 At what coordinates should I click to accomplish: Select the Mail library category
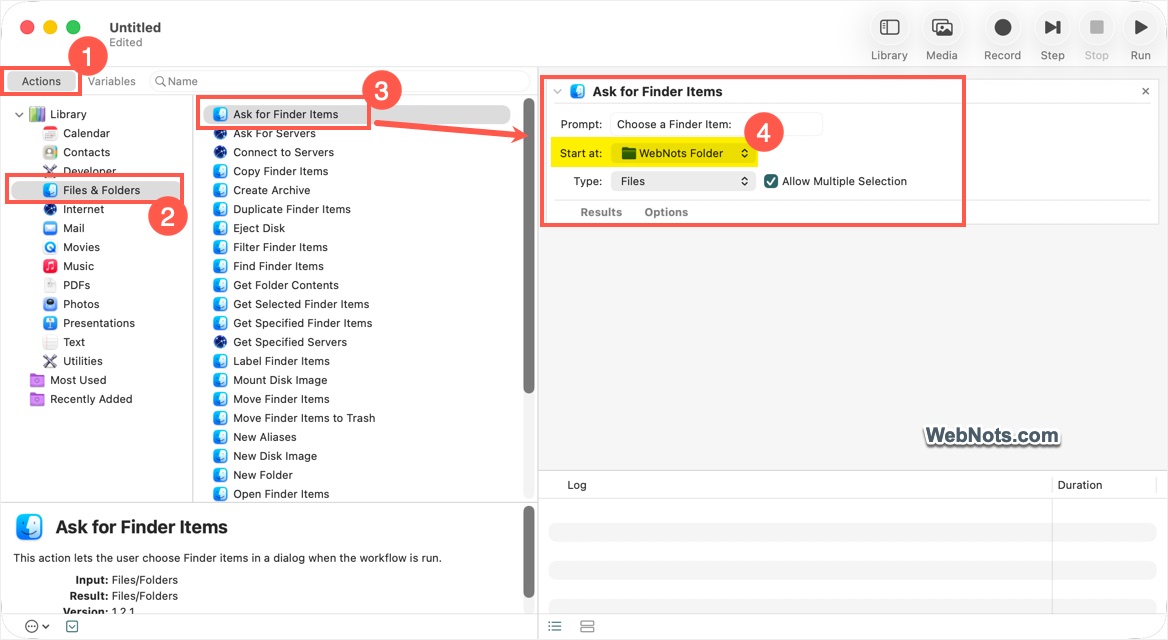(73, 228)
